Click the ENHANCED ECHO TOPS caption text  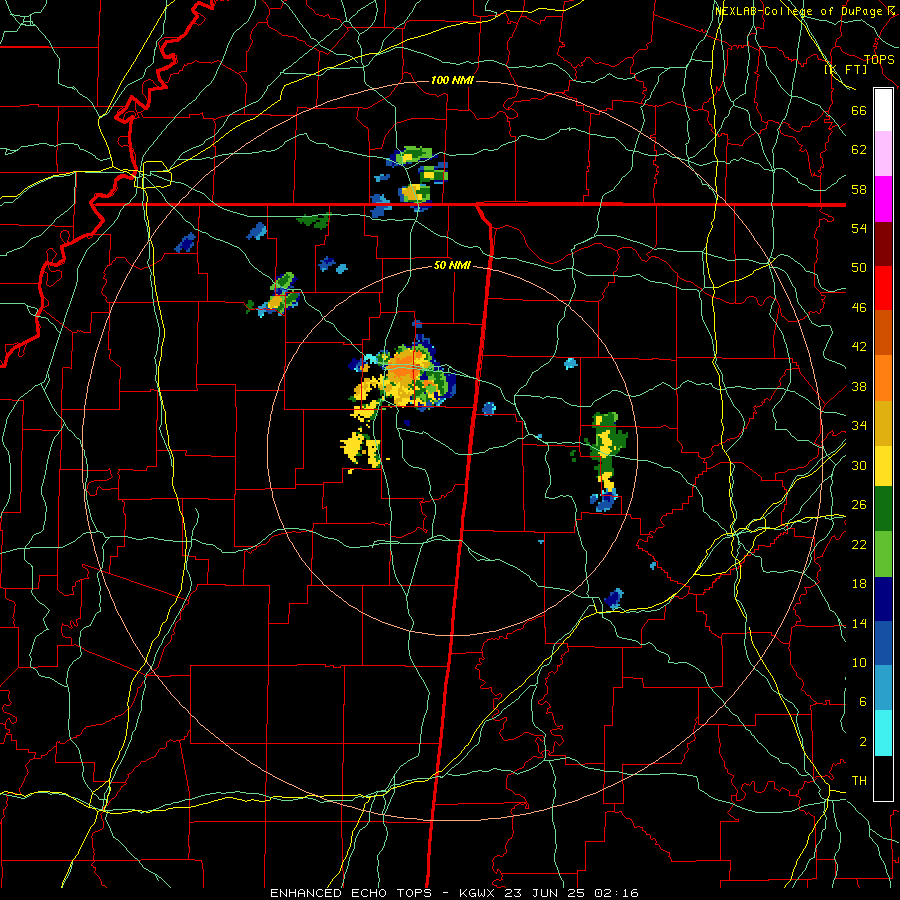351,893
